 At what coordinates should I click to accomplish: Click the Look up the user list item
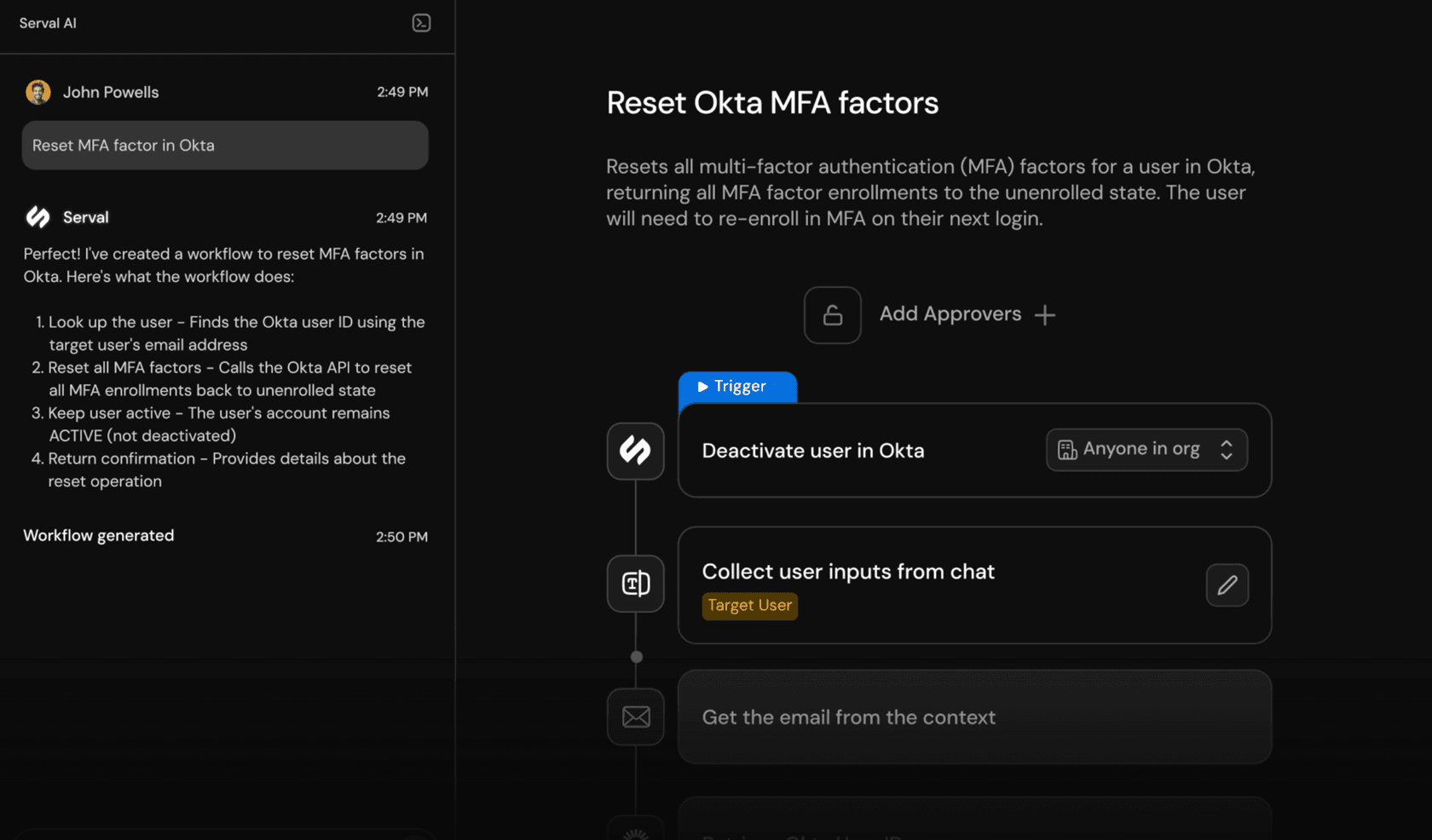click(x=230, y=333)
